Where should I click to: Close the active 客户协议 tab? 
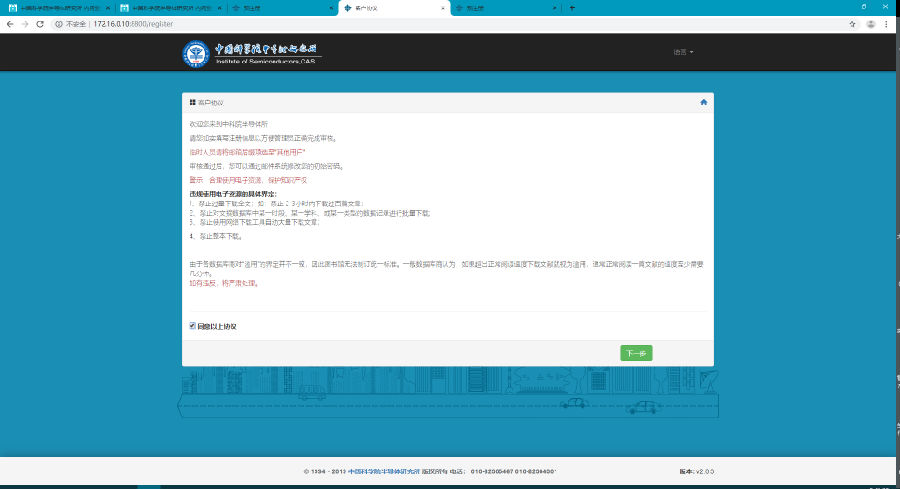(442, 7)
